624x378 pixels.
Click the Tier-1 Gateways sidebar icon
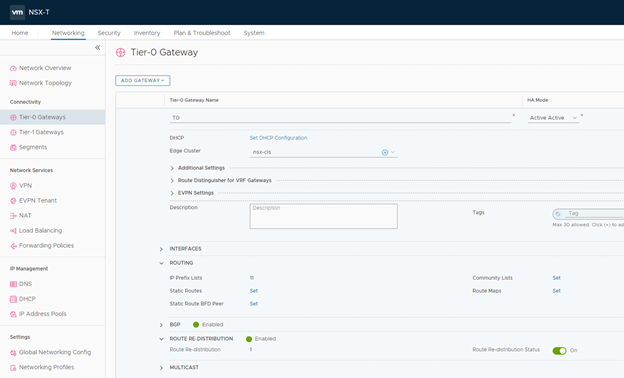13,132
